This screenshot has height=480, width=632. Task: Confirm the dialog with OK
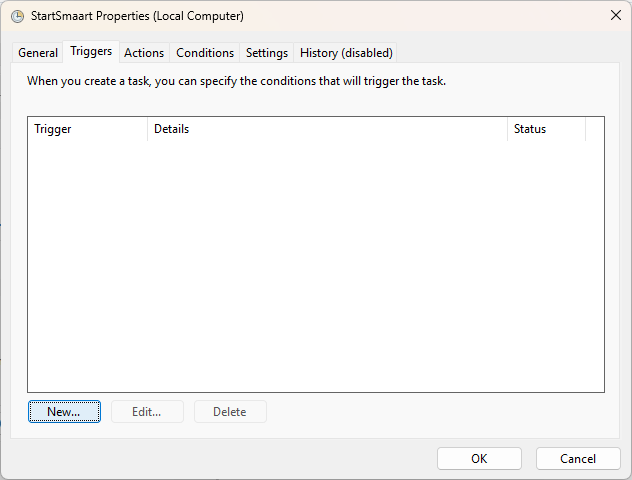click(479, 459)
